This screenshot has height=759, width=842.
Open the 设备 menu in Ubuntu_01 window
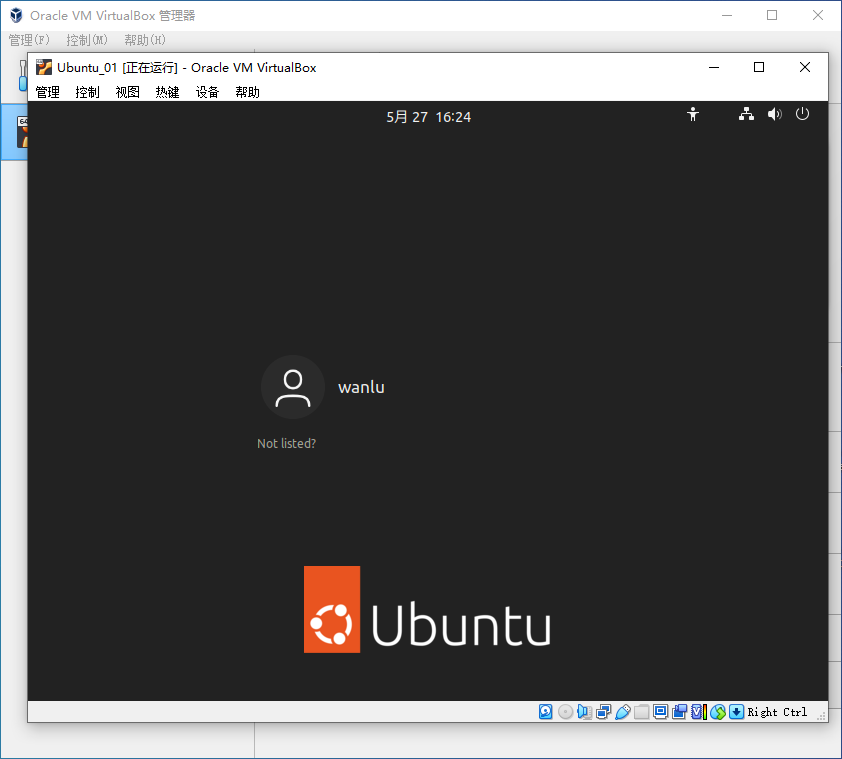point(207,92)
